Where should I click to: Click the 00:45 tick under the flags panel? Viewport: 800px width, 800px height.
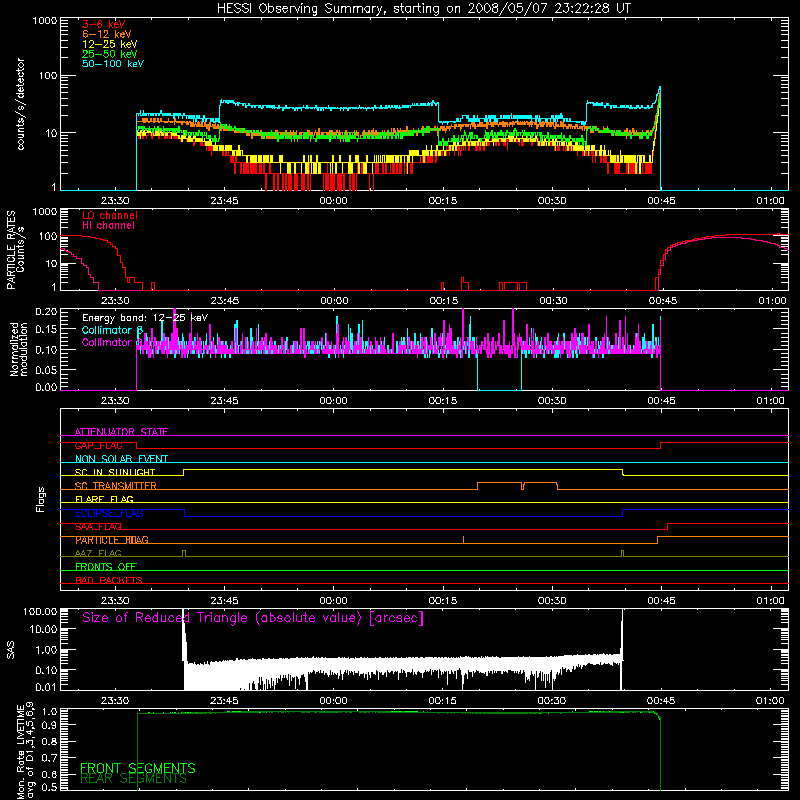[x=662, y=601]
